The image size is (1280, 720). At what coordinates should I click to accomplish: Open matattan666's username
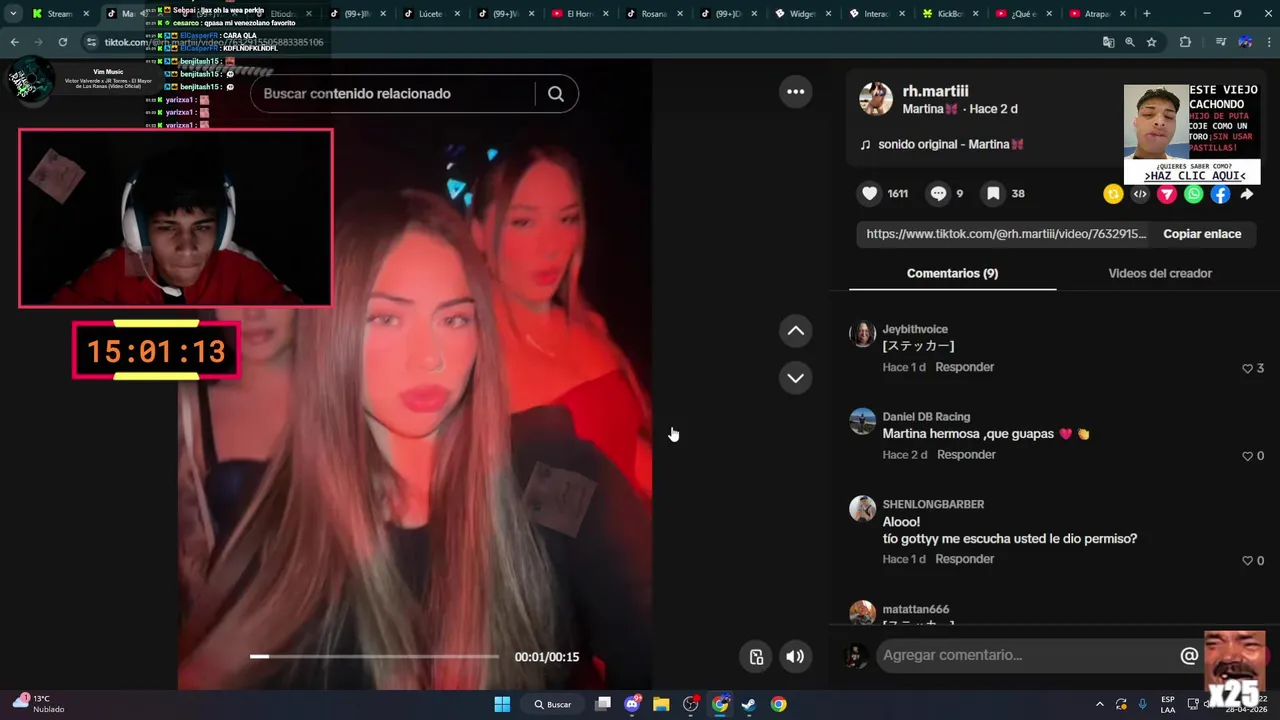(915, 610)
